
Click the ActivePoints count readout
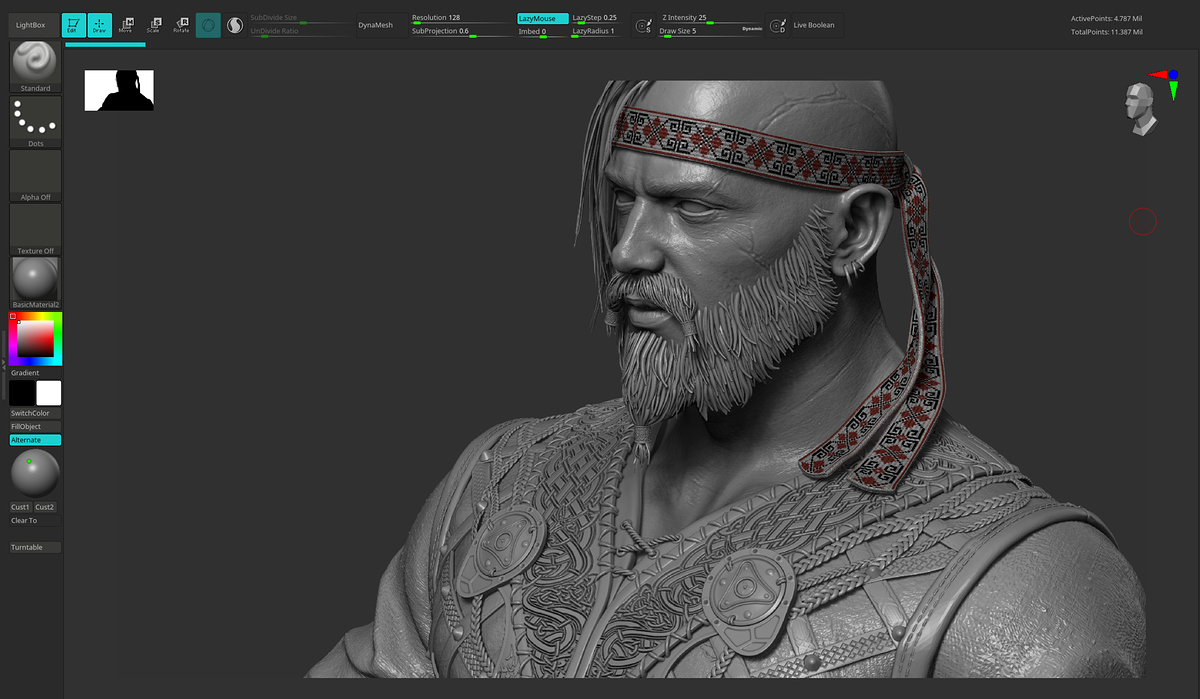tap(1106, 19)
